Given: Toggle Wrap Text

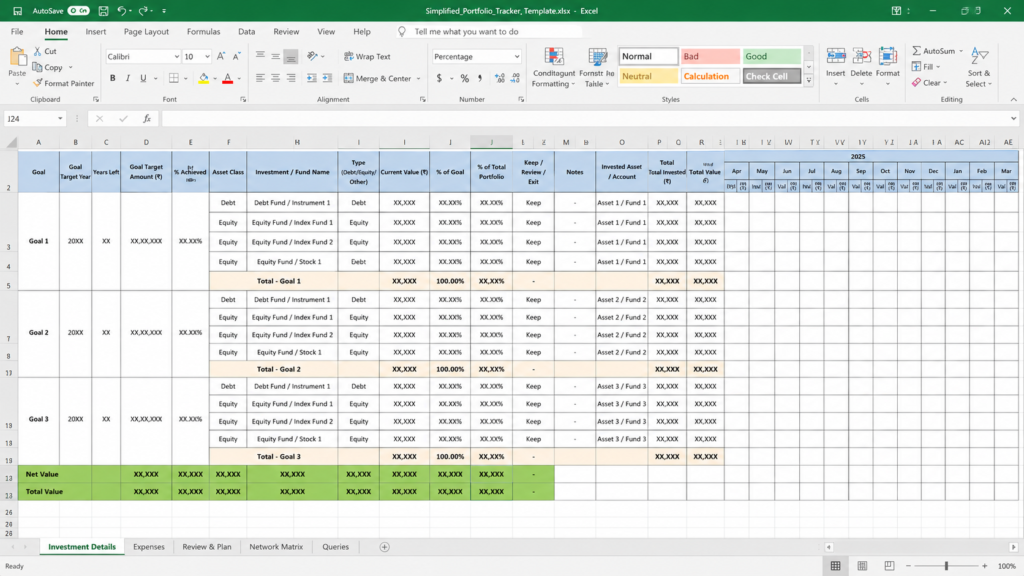Looking at the screenshot, I should (367, 57).
